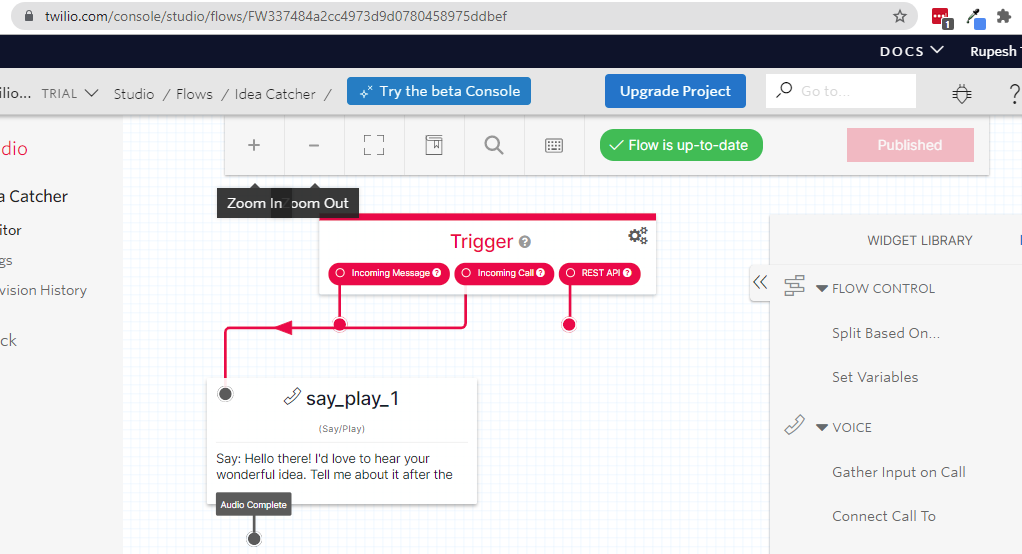
Task: Show keyboard shortcuts icon
Action: (x=554, y=145)
